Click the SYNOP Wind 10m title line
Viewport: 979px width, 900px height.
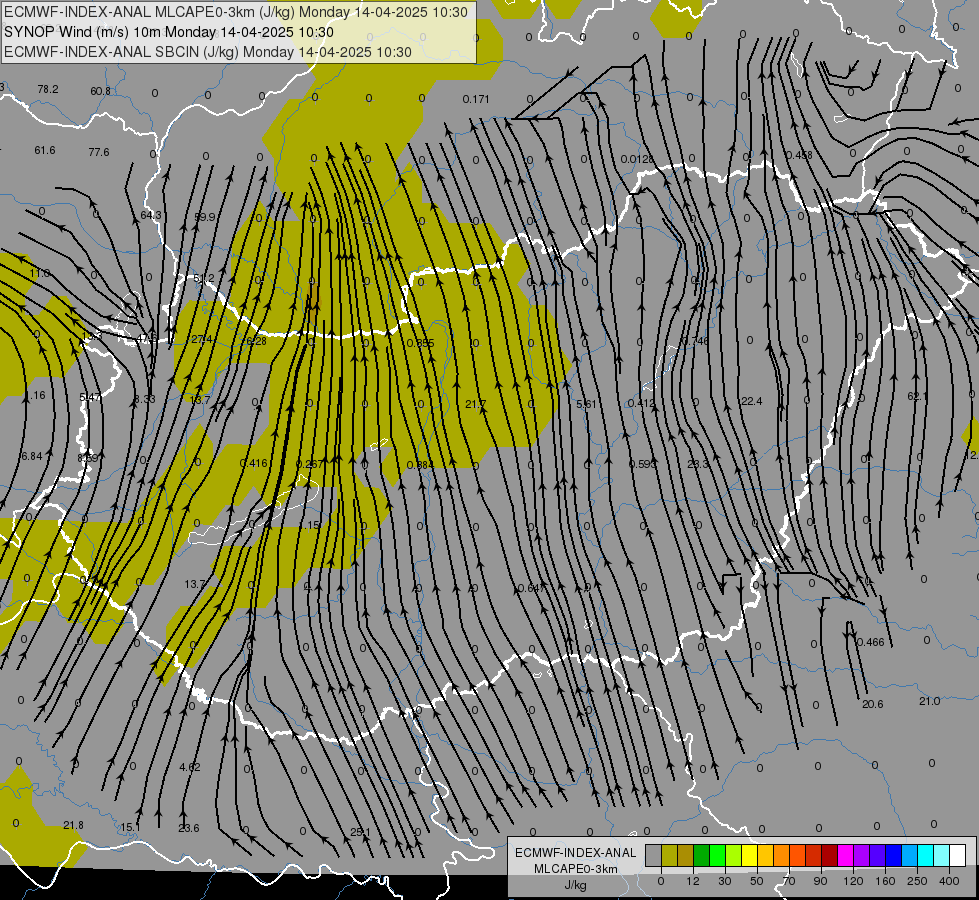click(x=169, y=32)
